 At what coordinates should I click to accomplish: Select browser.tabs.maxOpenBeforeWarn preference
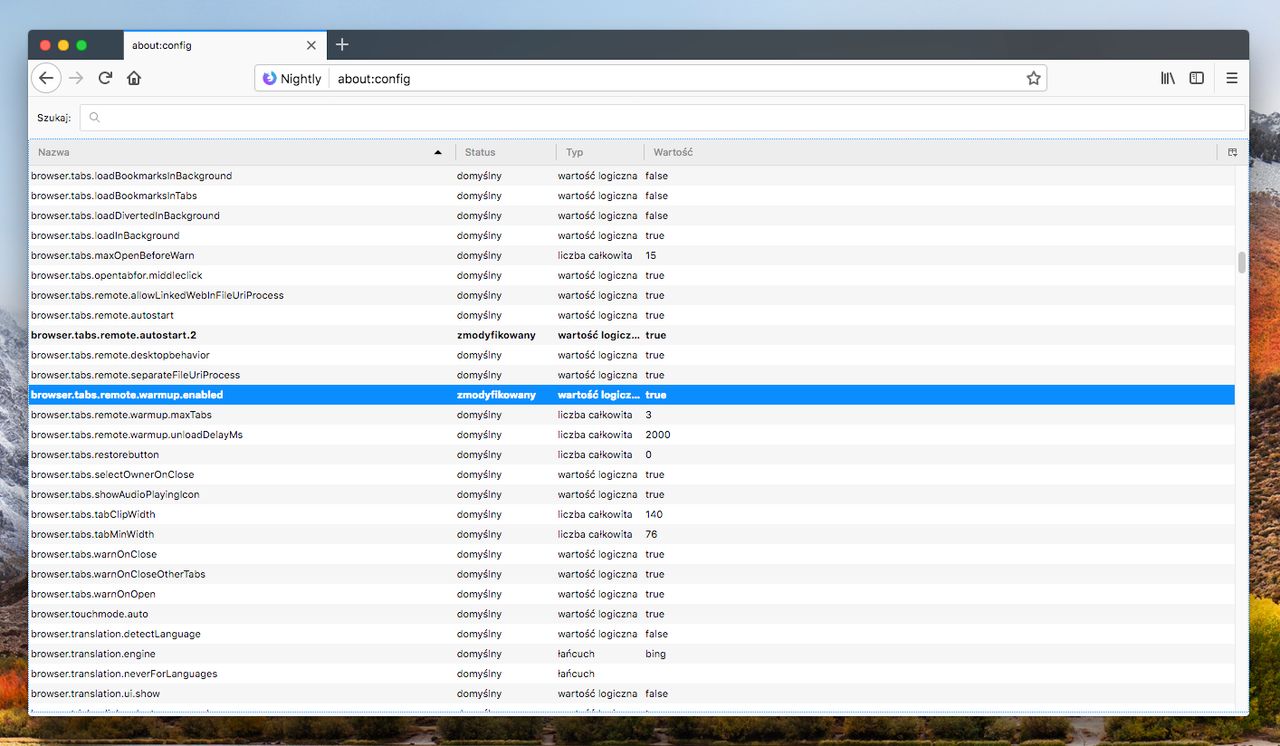pyautogui.click(x=632, y=256)
